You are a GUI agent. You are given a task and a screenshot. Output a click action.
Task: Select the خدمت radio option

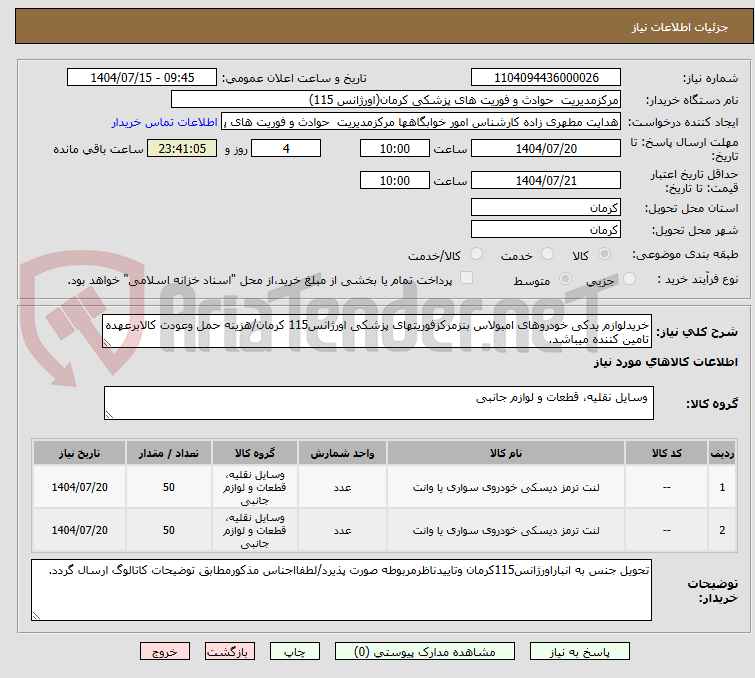click(x=547, y=255)
